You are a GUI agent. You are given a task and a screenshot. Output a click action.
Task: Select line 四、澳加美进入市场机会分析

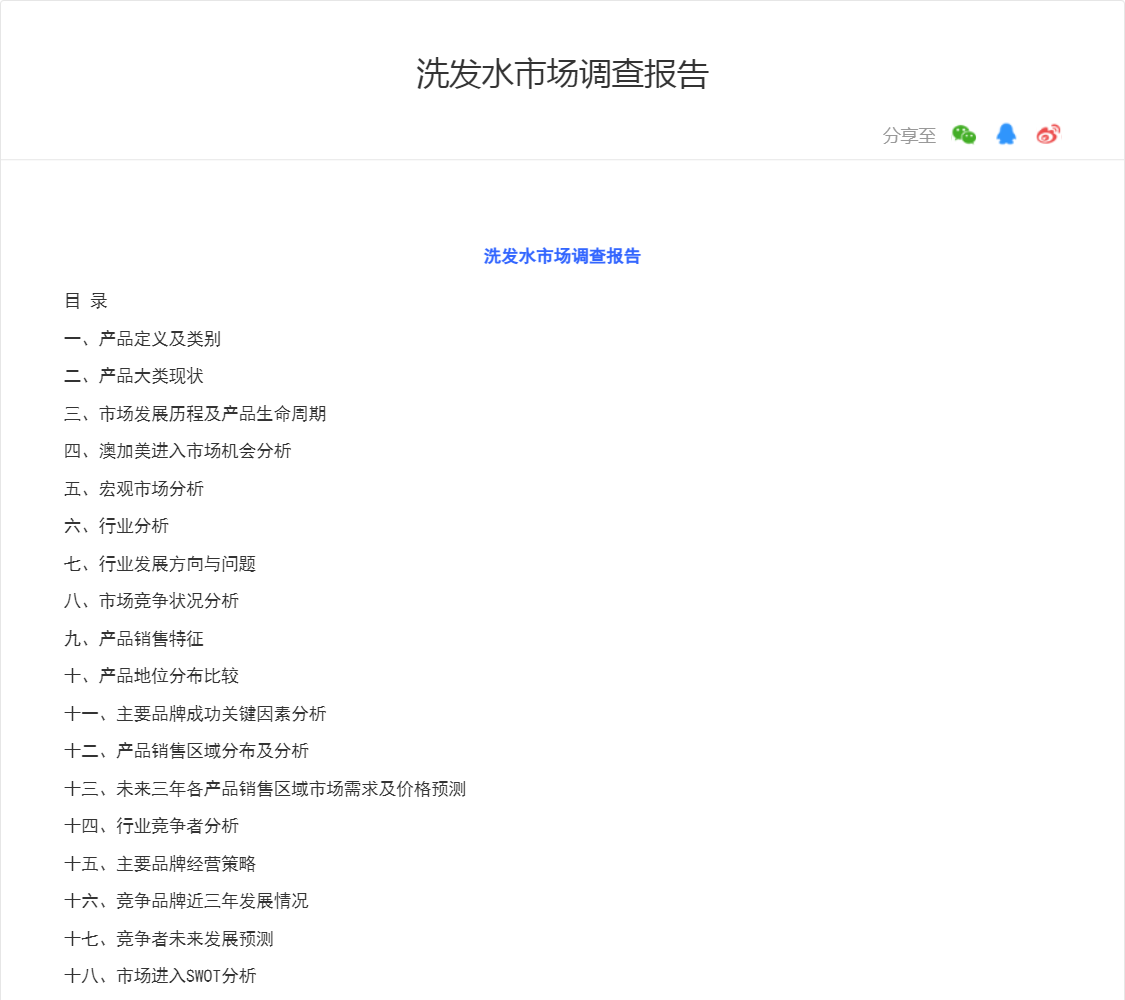click(177, 451)
